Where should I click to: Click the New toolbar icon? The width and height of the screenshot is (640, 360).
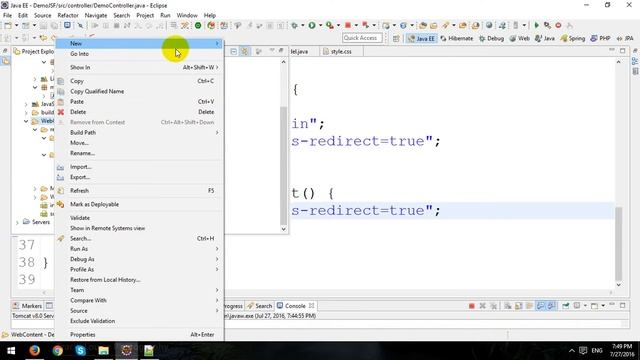8,25
